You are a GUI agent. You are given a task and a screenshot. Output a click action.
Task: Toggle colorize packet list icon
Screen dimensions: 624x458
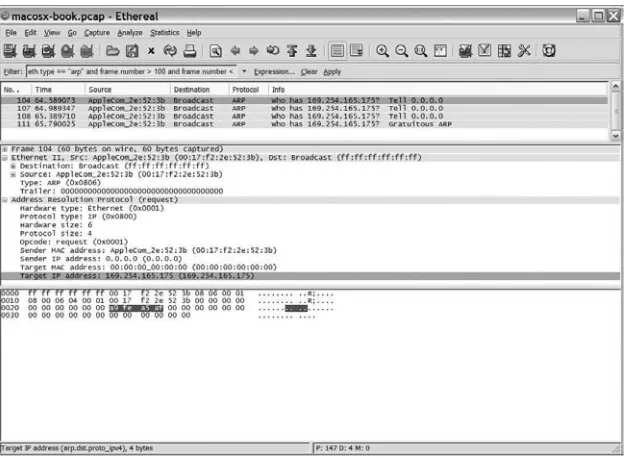337,51
